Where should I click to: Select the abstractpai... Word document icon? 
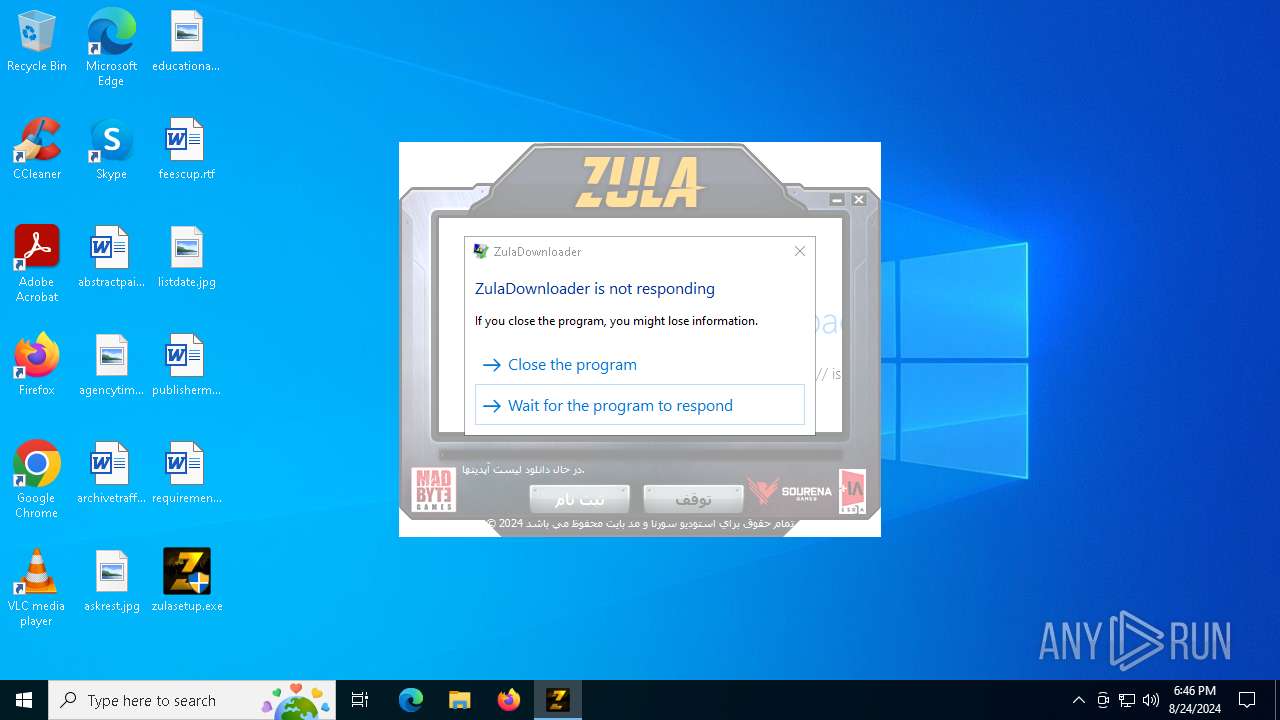coord(111,258)
